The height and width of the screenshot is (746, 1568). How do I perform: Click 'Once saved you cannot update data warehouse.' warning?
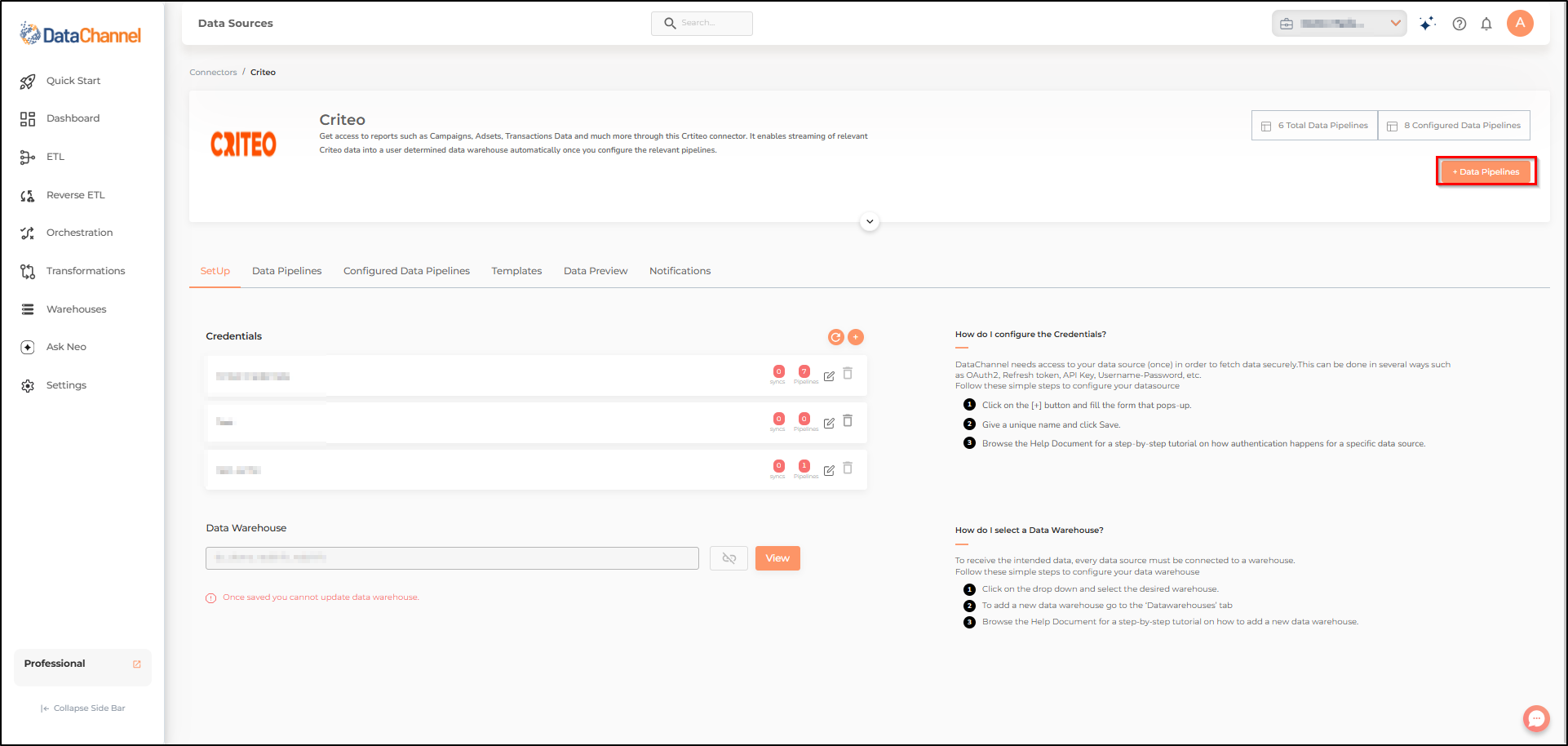321,597
